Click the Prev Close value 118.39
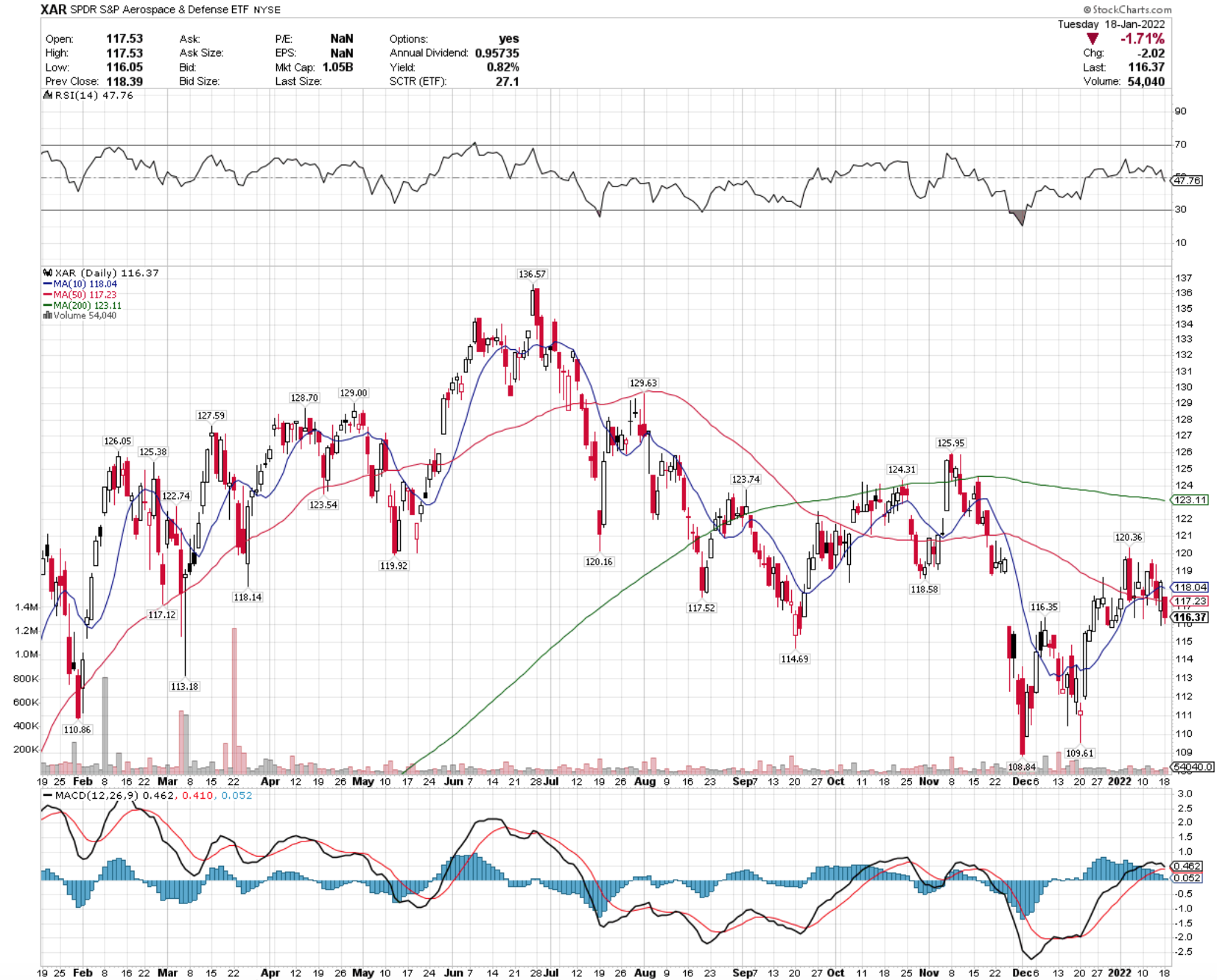1217x980 pixels. tap(124, 81)
